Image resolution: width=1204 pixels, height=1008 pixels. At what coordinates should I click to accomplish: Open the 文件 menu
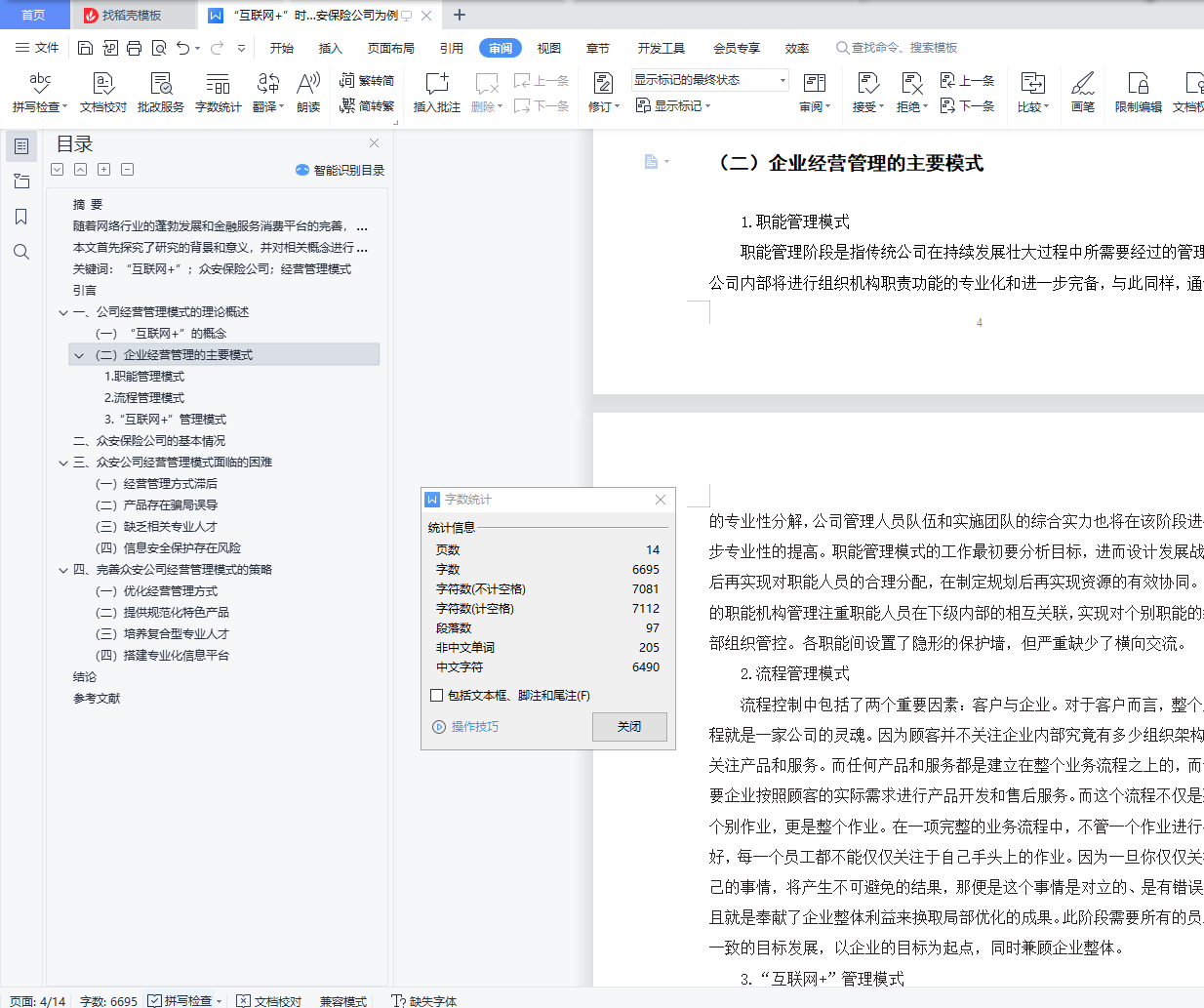pyautogui.click(x=38, y=48)
